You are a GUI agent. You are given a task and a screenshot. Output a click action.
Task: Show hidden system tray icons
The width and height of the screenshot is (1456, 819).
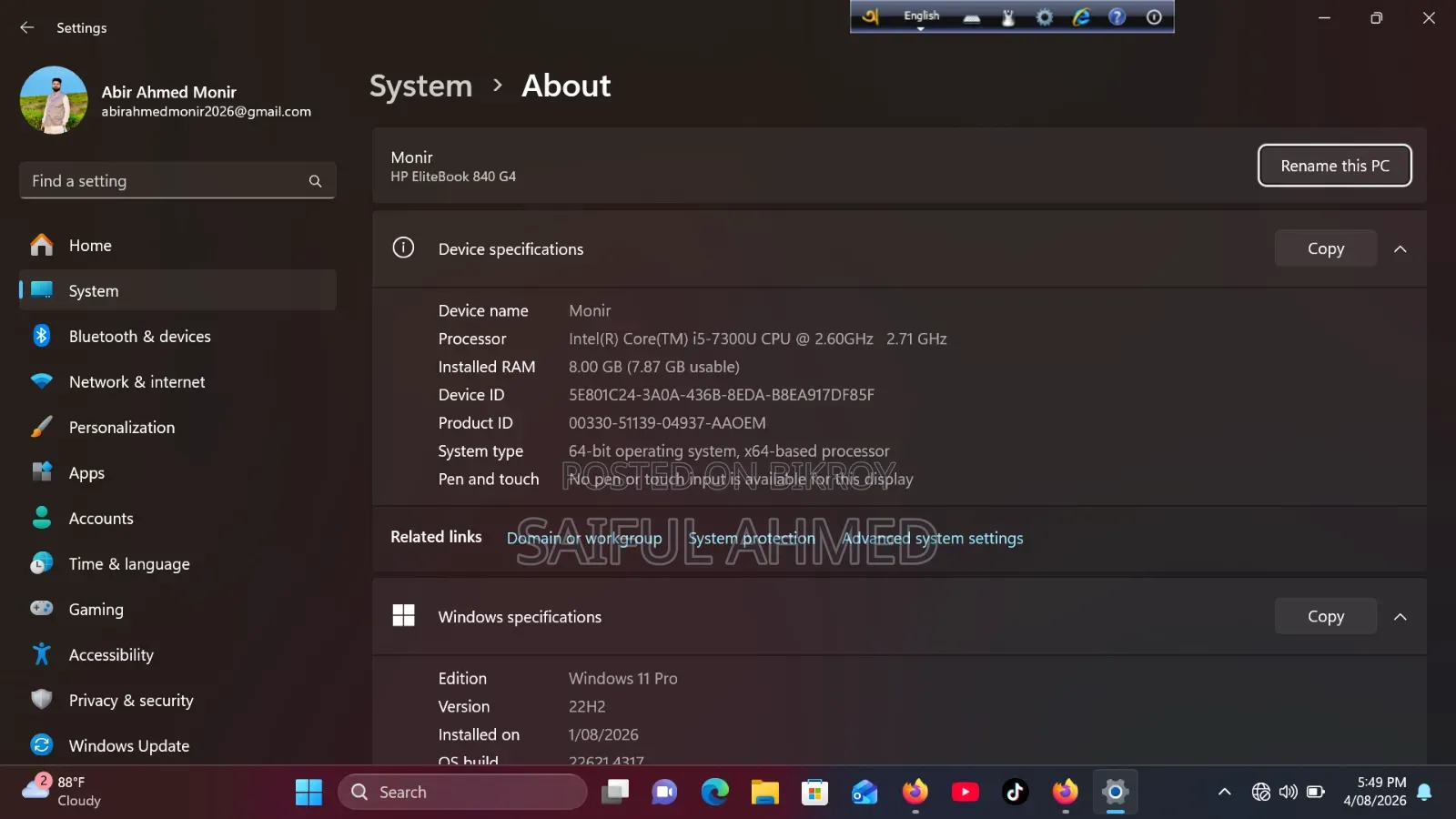coord(1225,792)
